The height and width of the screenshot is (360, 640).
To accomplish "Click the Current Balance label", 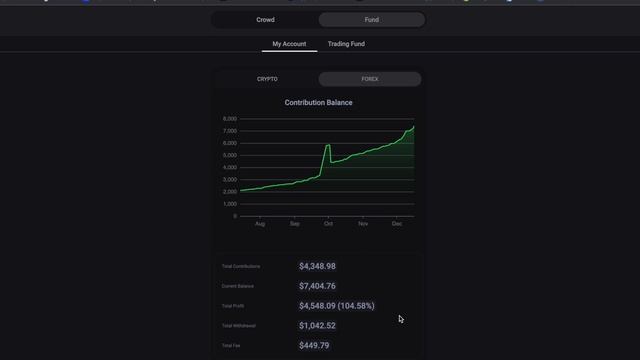I will (x=238, y=286).
